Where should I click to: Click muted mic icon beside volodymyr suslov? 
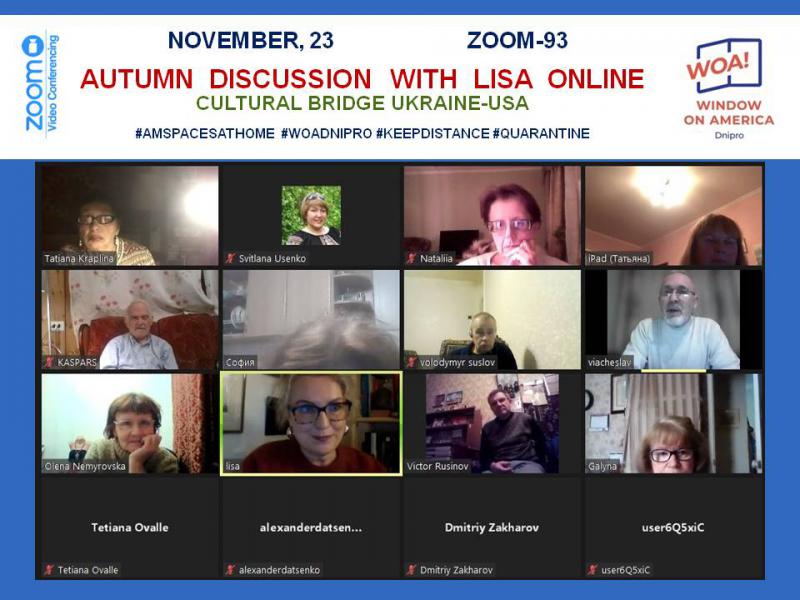[x=412, y=362]
